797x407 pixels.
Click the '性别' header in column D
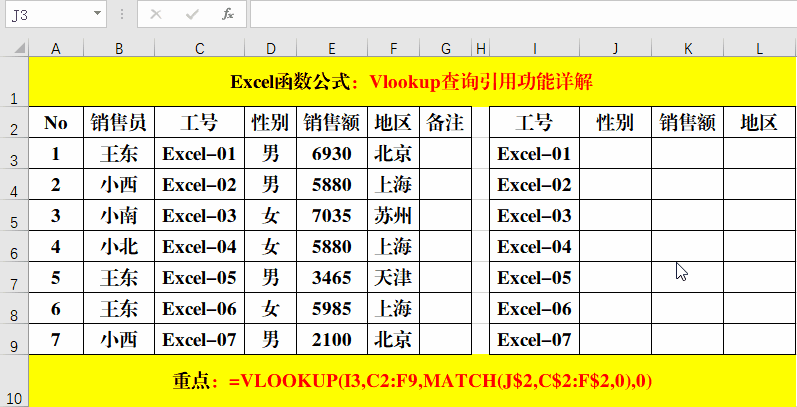271,122
